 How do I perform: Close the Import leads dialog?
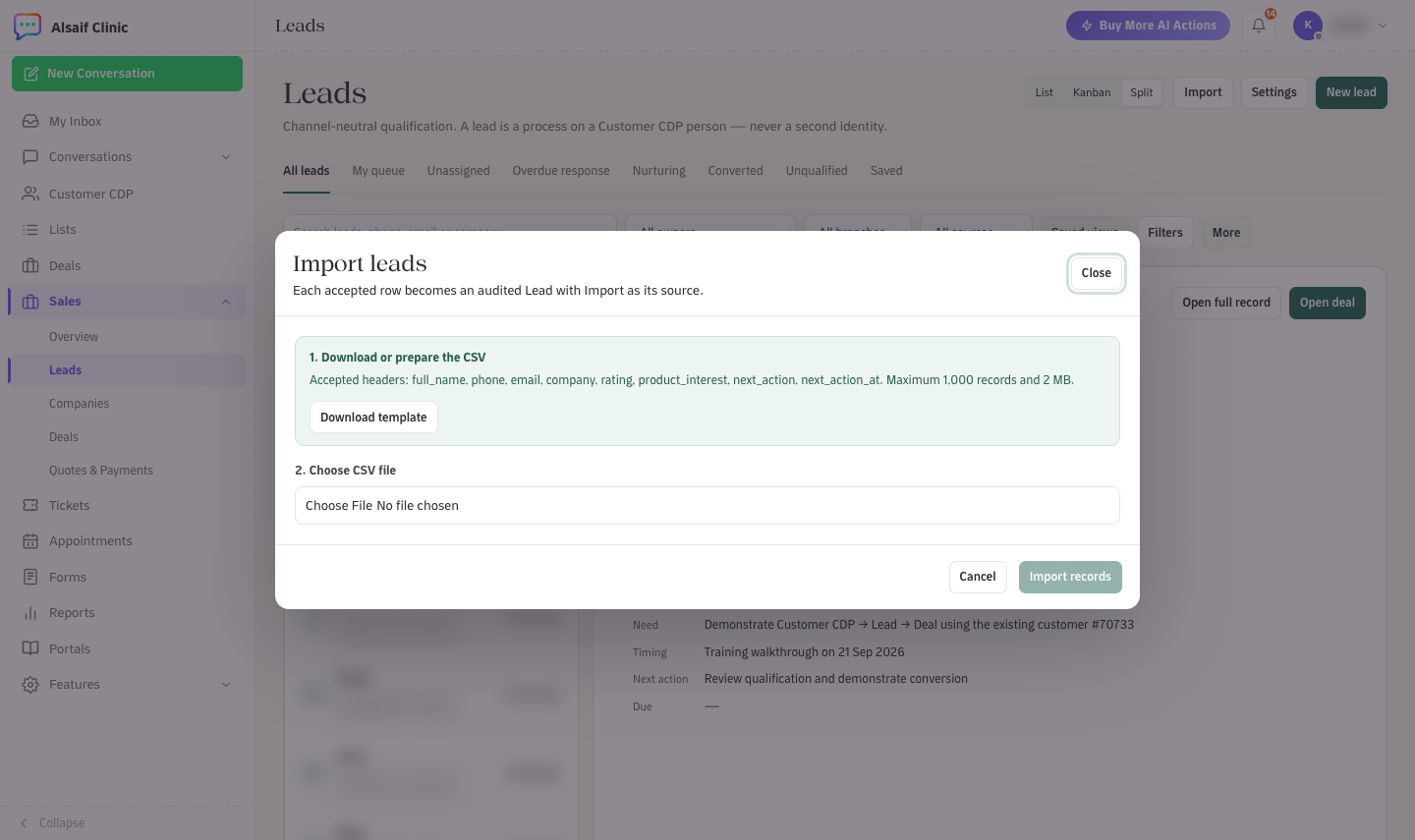[x=1096, y=273]
